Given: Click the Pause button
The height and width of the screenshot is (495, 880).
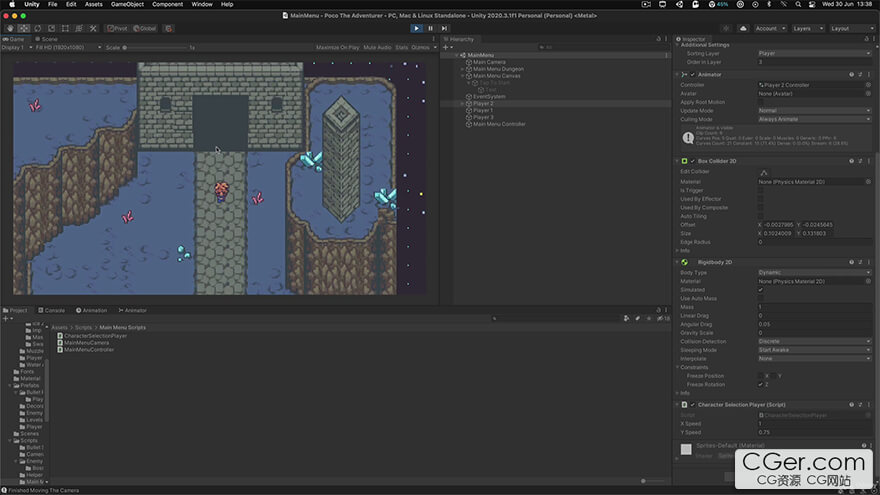Looking at the screenshot, I should coord(430,28).
